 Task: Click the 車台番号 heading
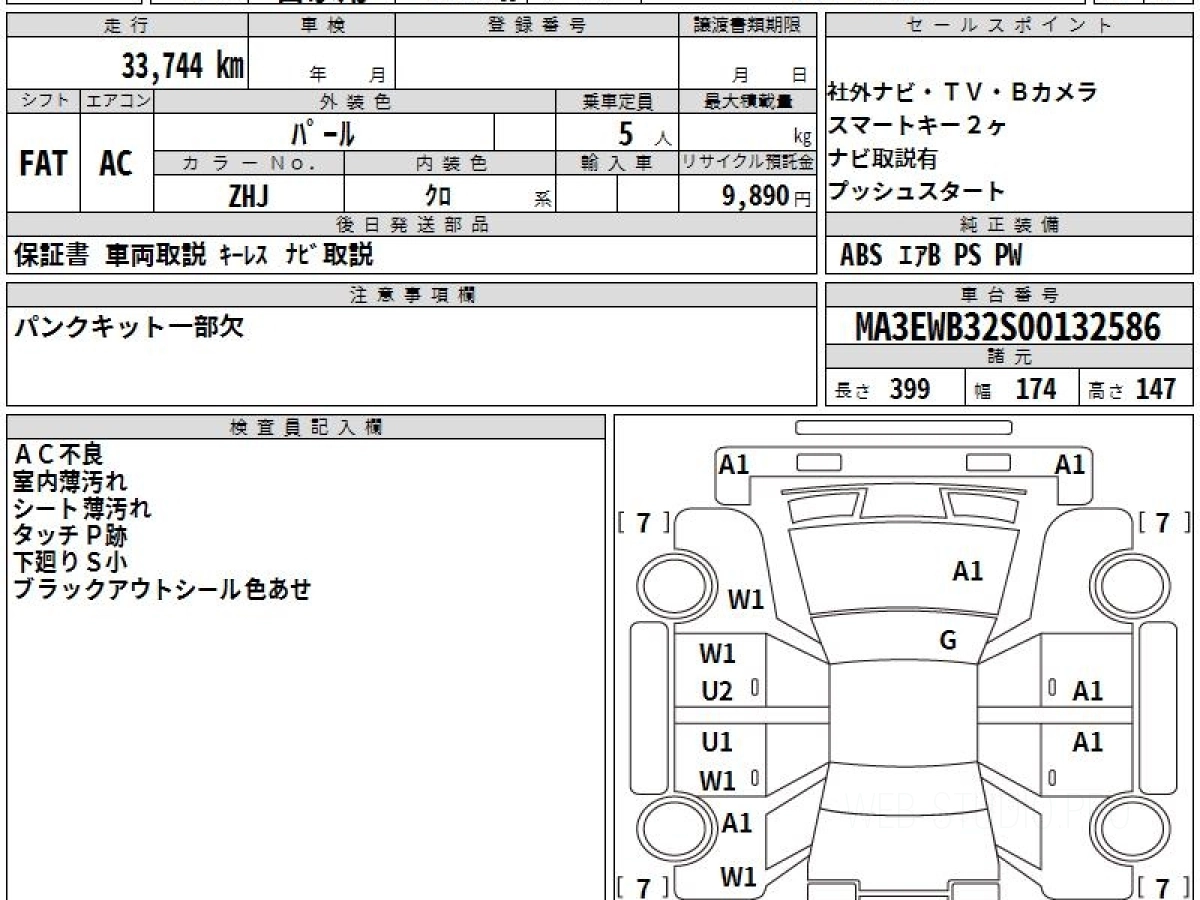[x=1009, y=295]
